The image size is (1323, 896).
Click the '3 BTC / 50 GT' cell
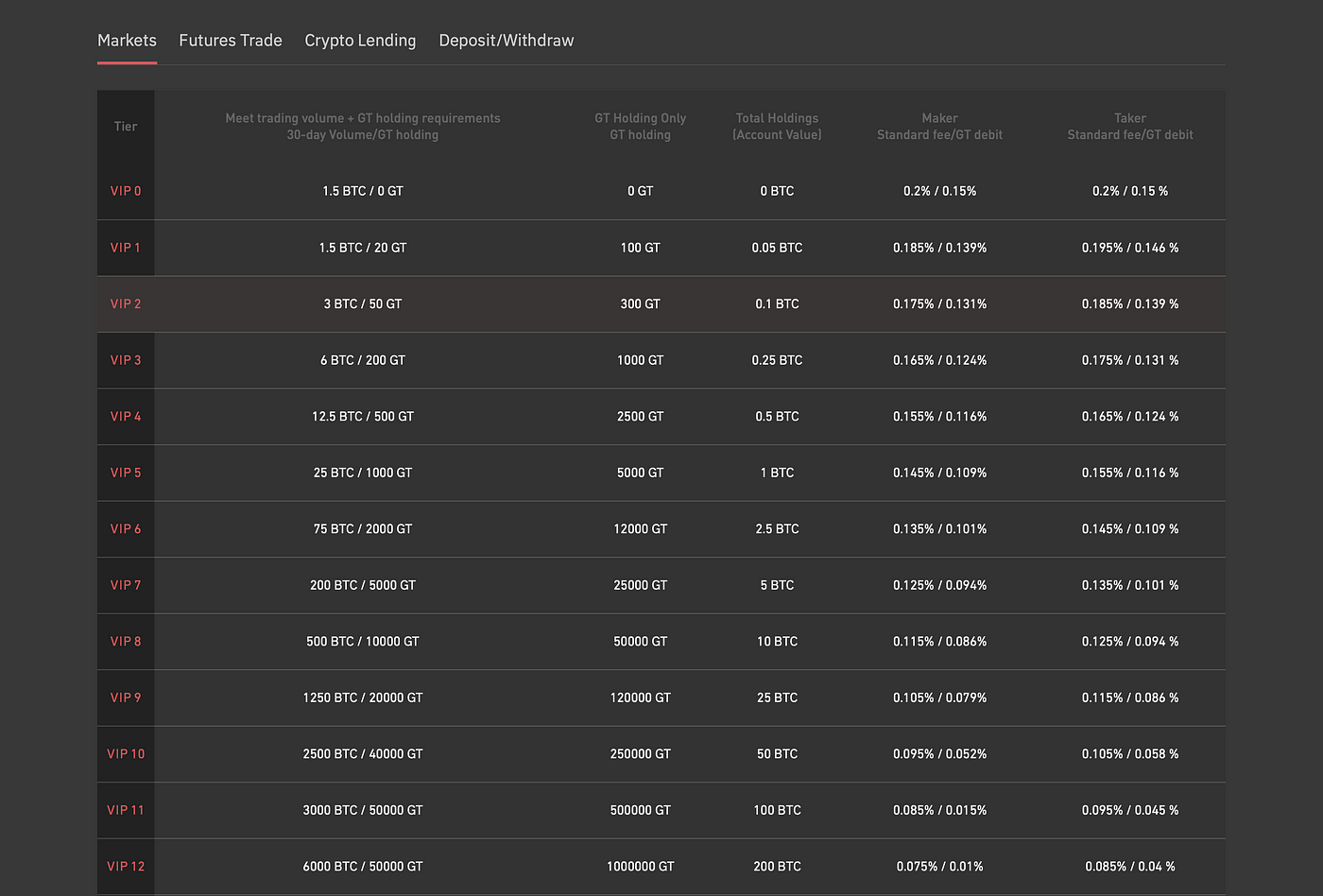363,303
